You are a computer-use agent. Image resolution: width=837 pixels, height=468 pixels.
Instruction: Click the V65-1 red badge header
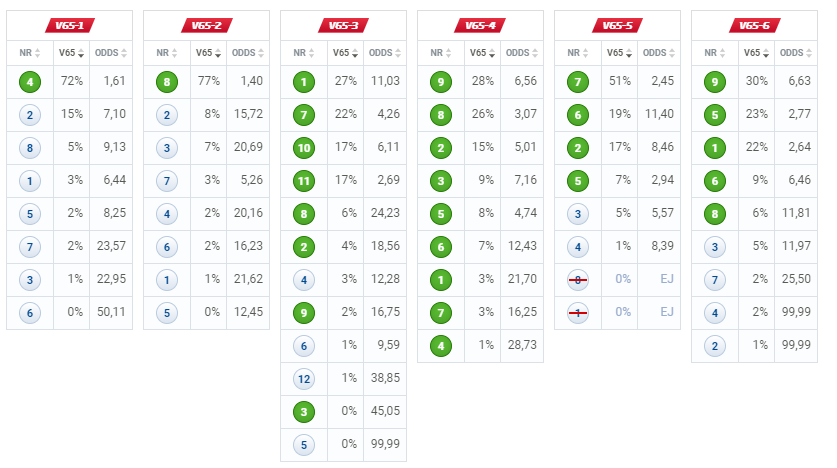pos(69,26)
